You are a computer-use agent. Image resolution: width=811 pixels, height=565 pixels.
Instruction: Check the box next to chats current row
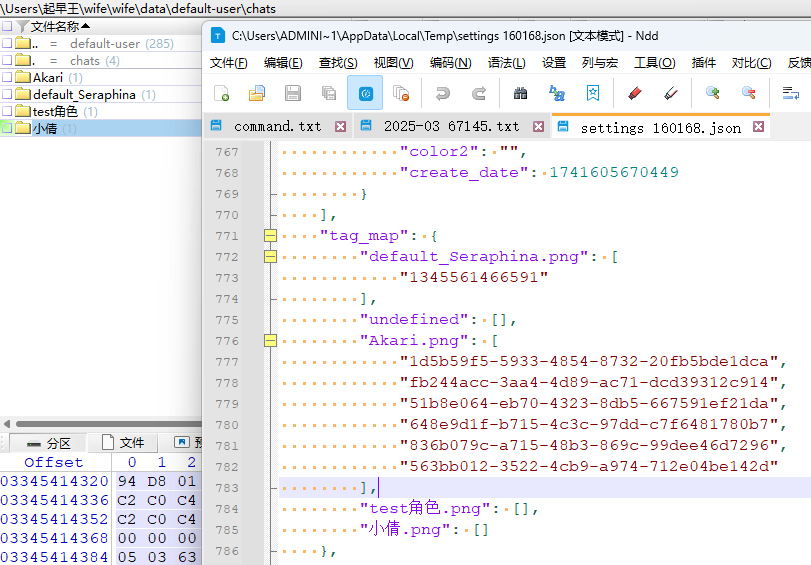[x=7, y=60]
